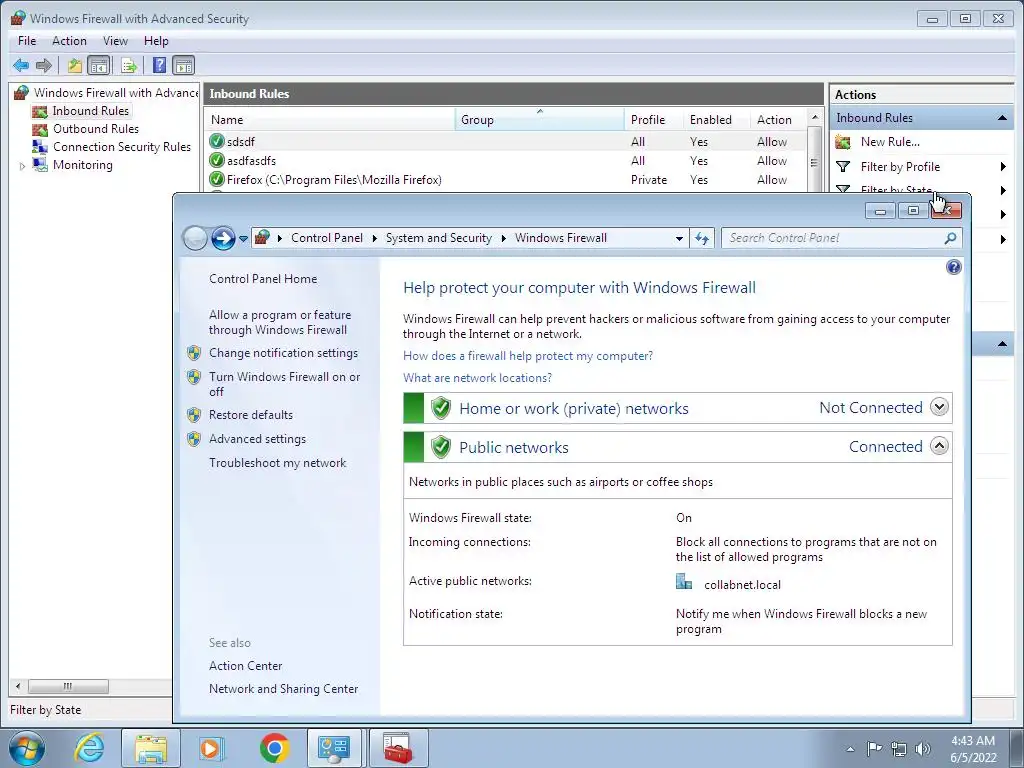
Task: Open Windows Media Player from taskbar
Action: tap(211, 748)
